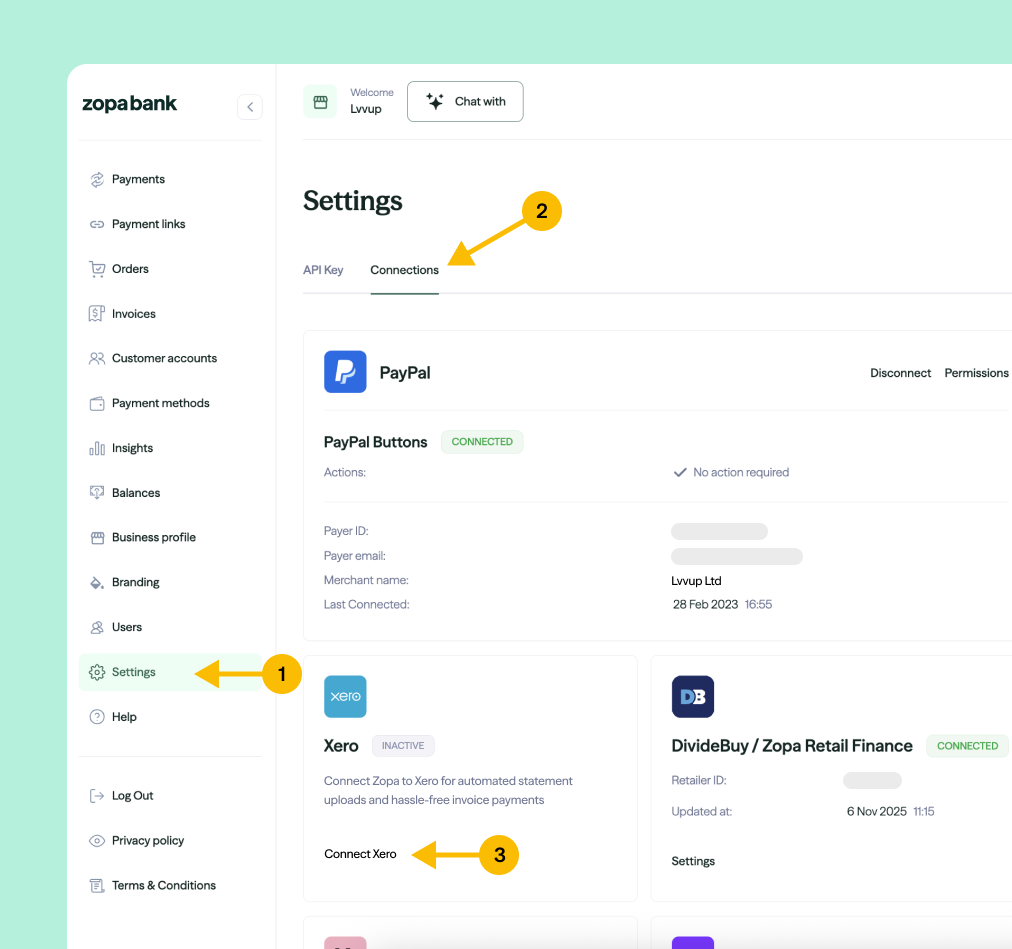Select the Payments icon in the sidebar

[x=97, y=179]
